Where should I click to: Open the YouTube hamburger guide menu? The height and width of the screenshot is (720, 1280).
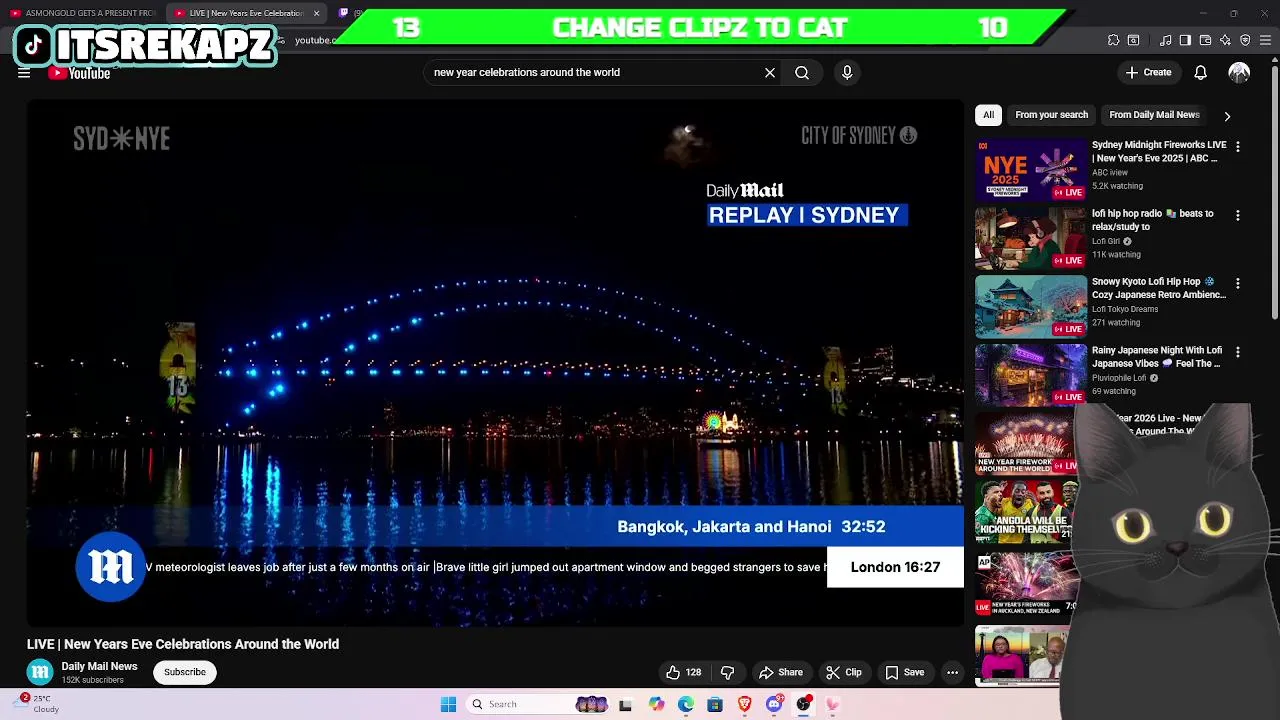pyautogui.click(x=24, y=73)
